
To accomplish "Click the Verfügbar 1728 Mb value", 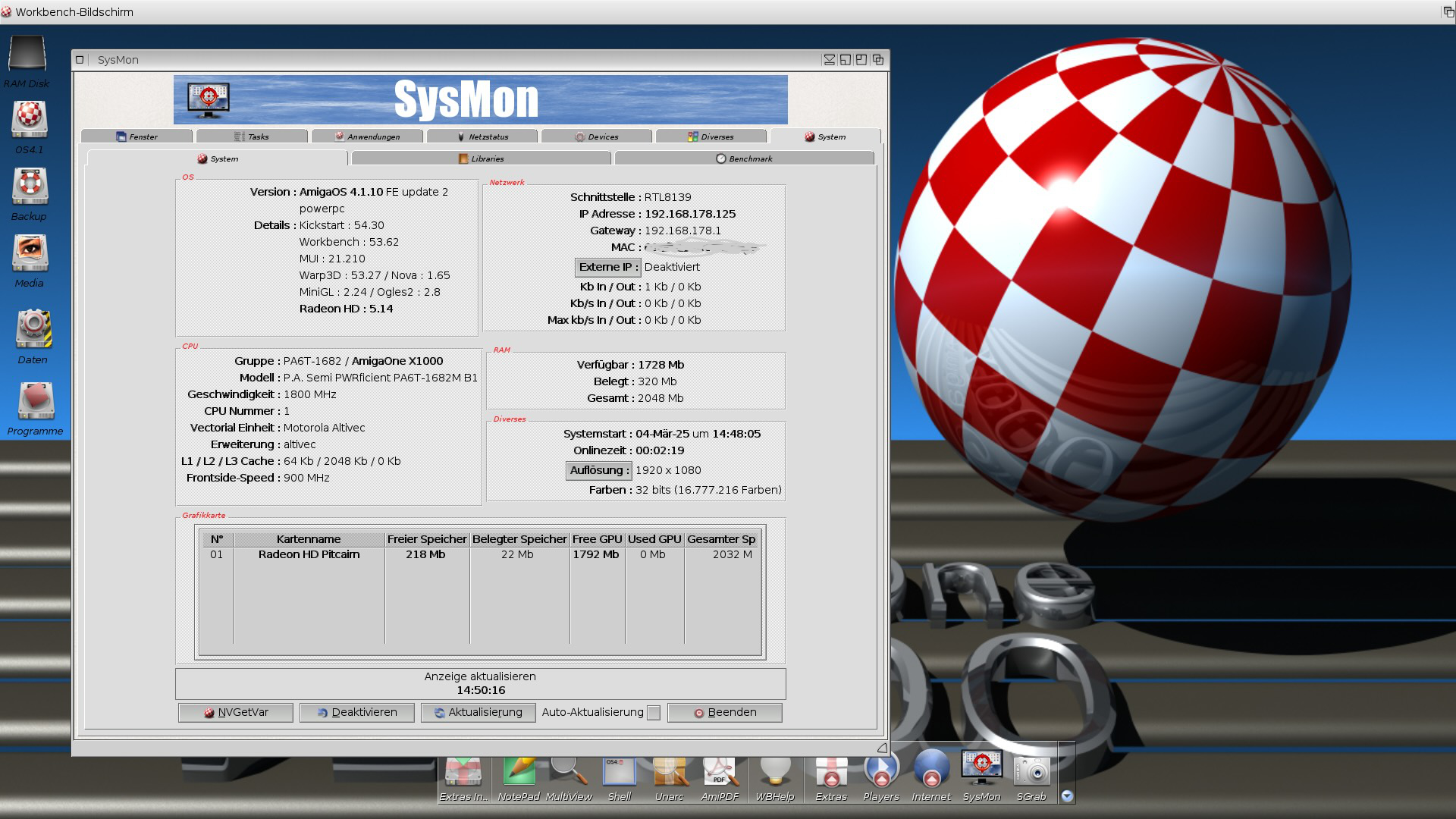I will [661, 365].
